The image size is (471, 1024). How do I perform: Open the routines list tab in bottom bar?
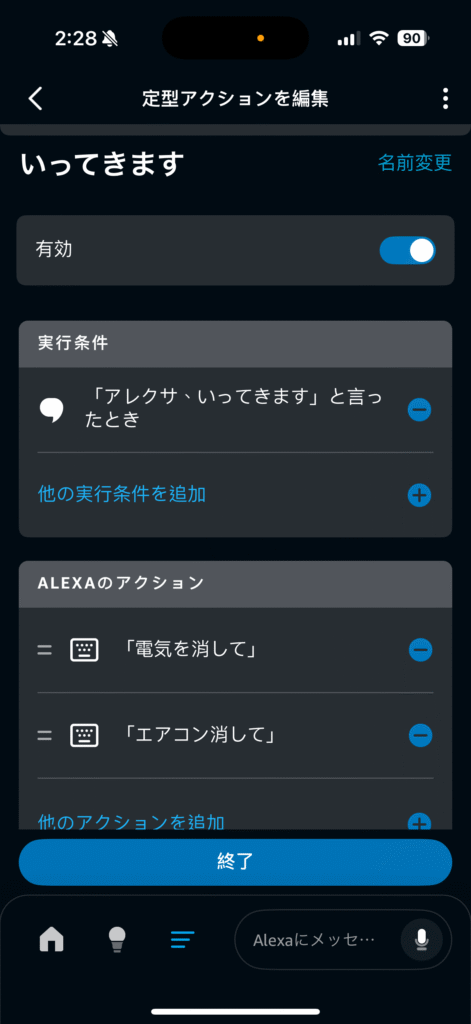pos(182,940)
